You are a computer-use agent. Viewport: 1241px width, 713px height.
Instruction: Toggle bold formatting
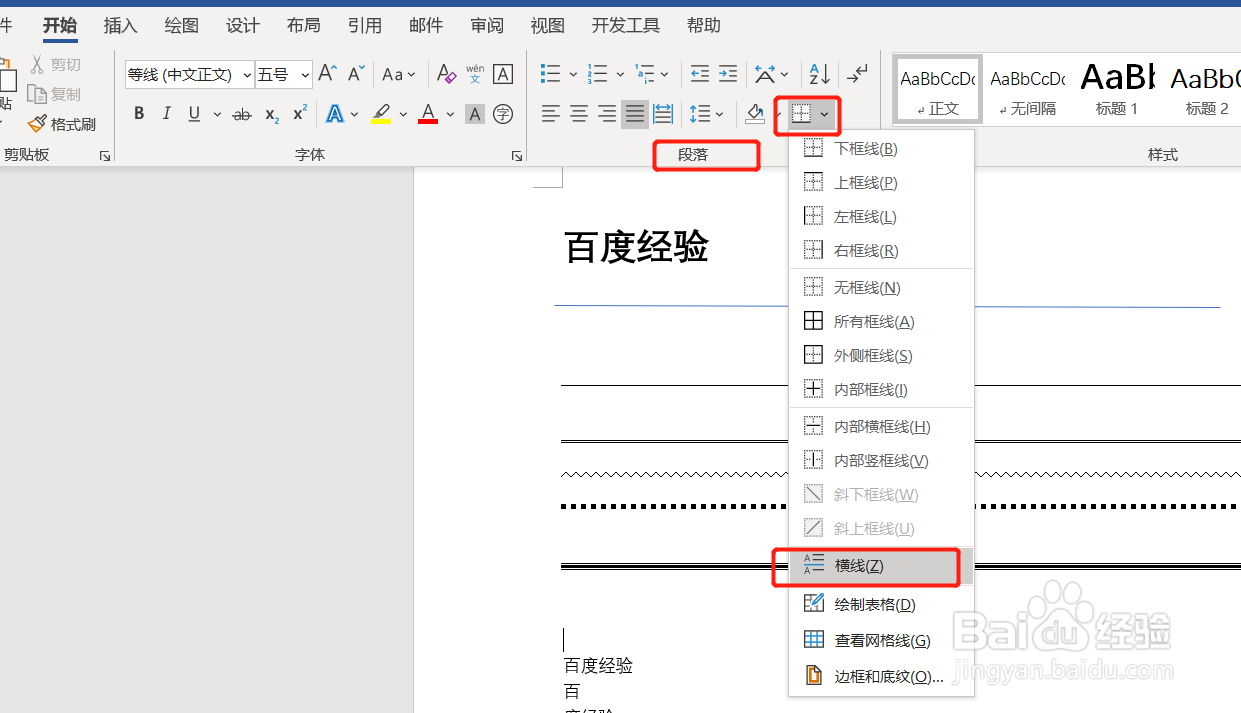(x=139, y=114)
